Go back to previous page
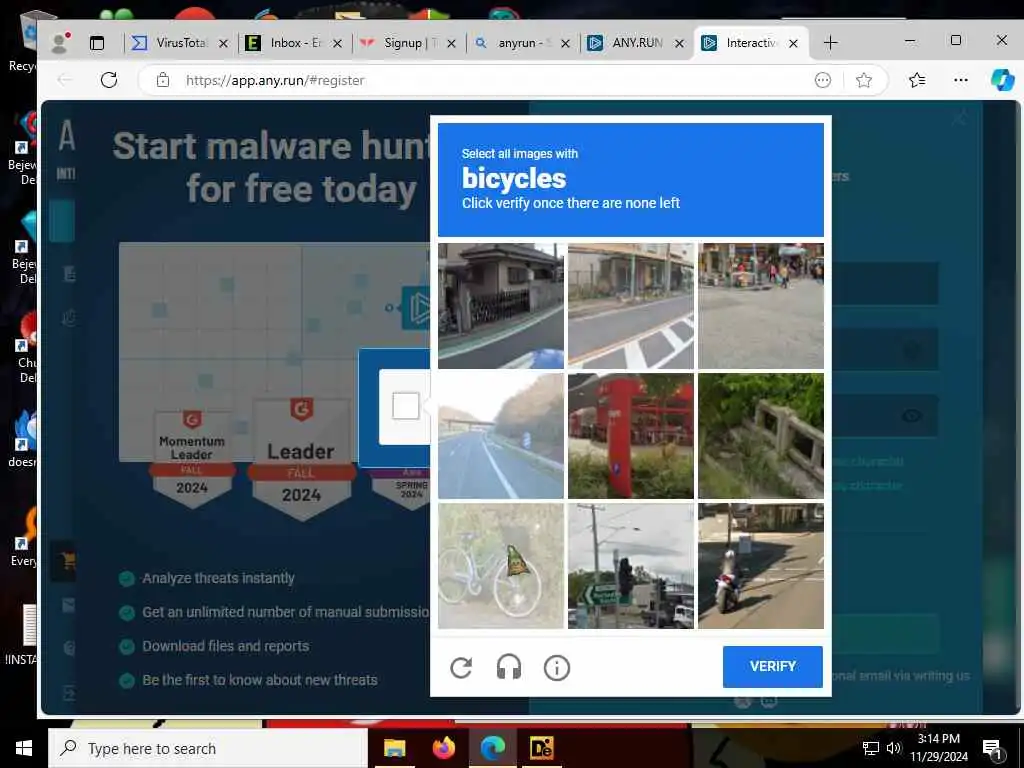The height and width of the screenshot is (768, 1024). pyautogui.click(x=65, y=80)
